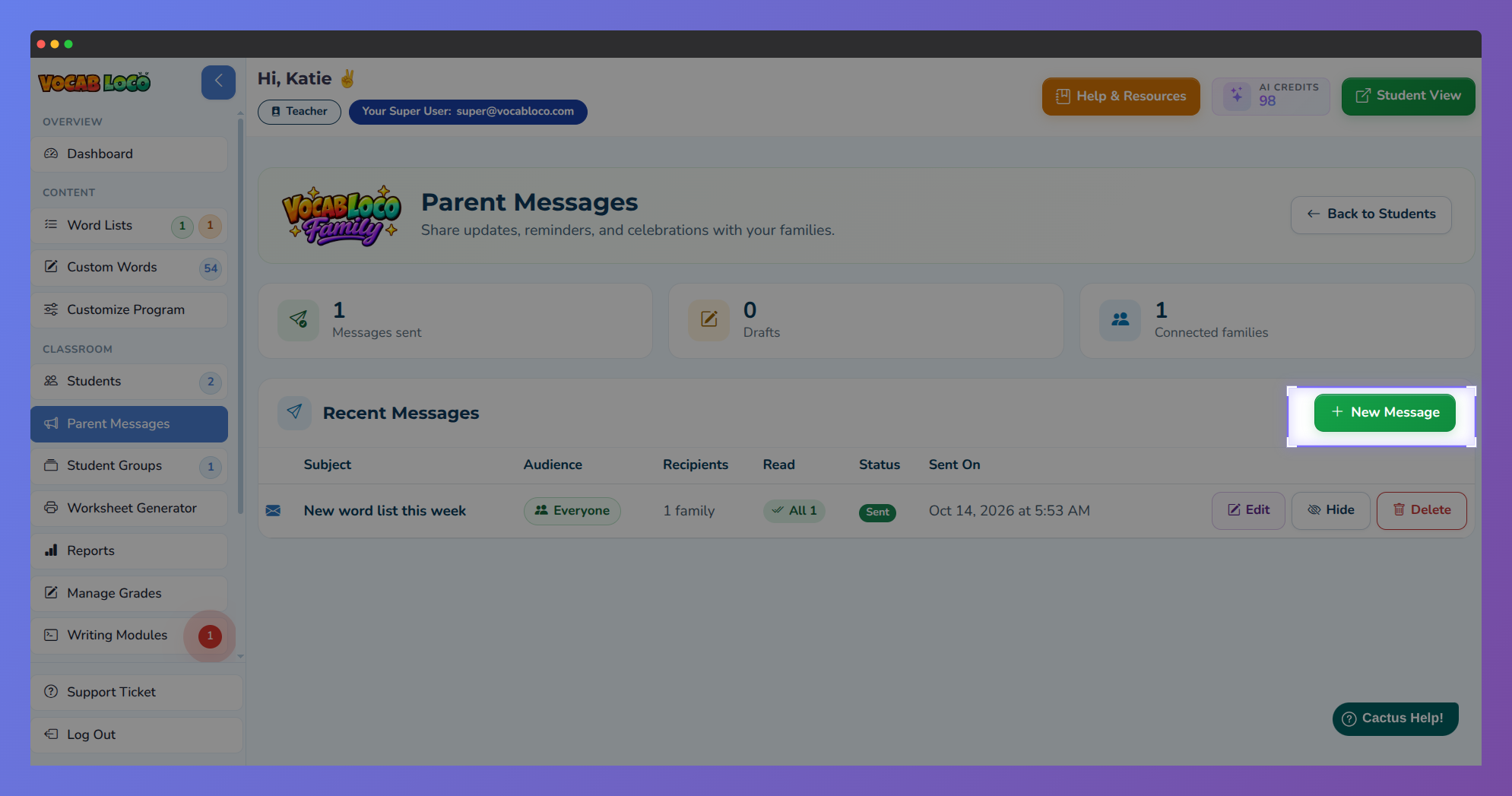Hide the 'New word list this week' message
The width and height of the screenshot is (1512, 796).
1331,511
